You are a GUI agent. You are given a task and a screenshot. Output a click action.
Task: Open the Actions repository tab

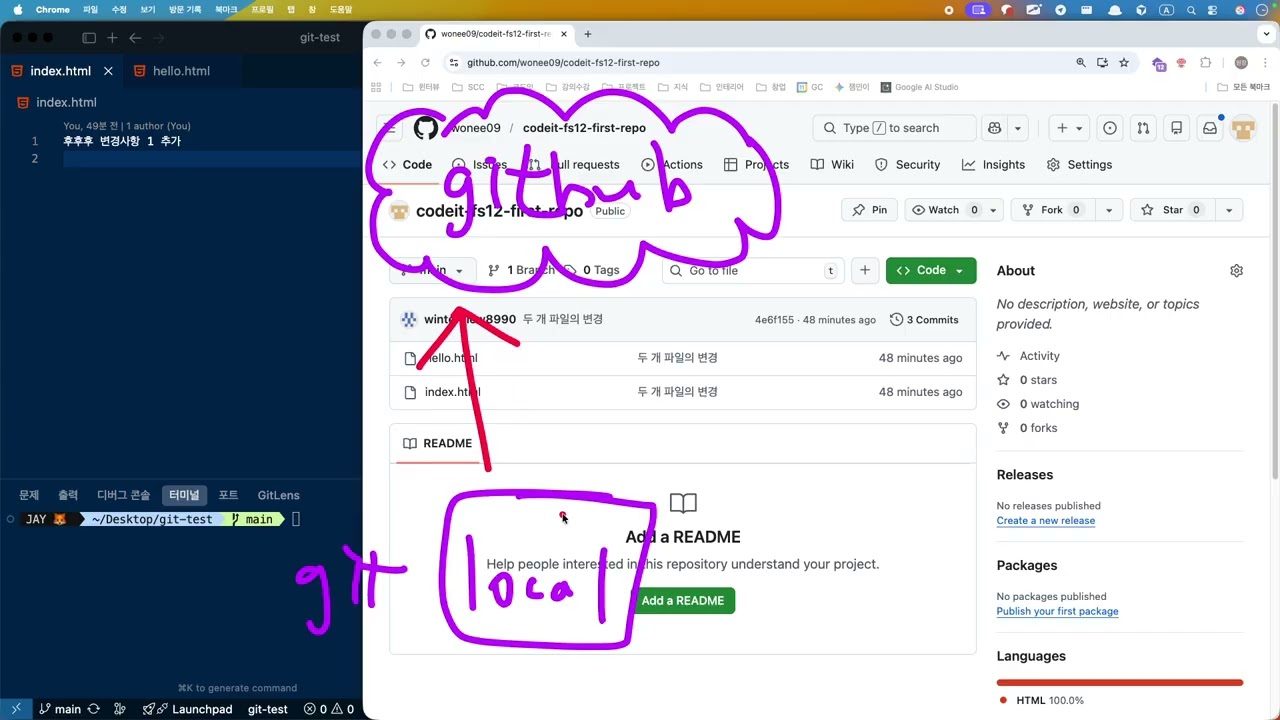click(x=672, y=165)
